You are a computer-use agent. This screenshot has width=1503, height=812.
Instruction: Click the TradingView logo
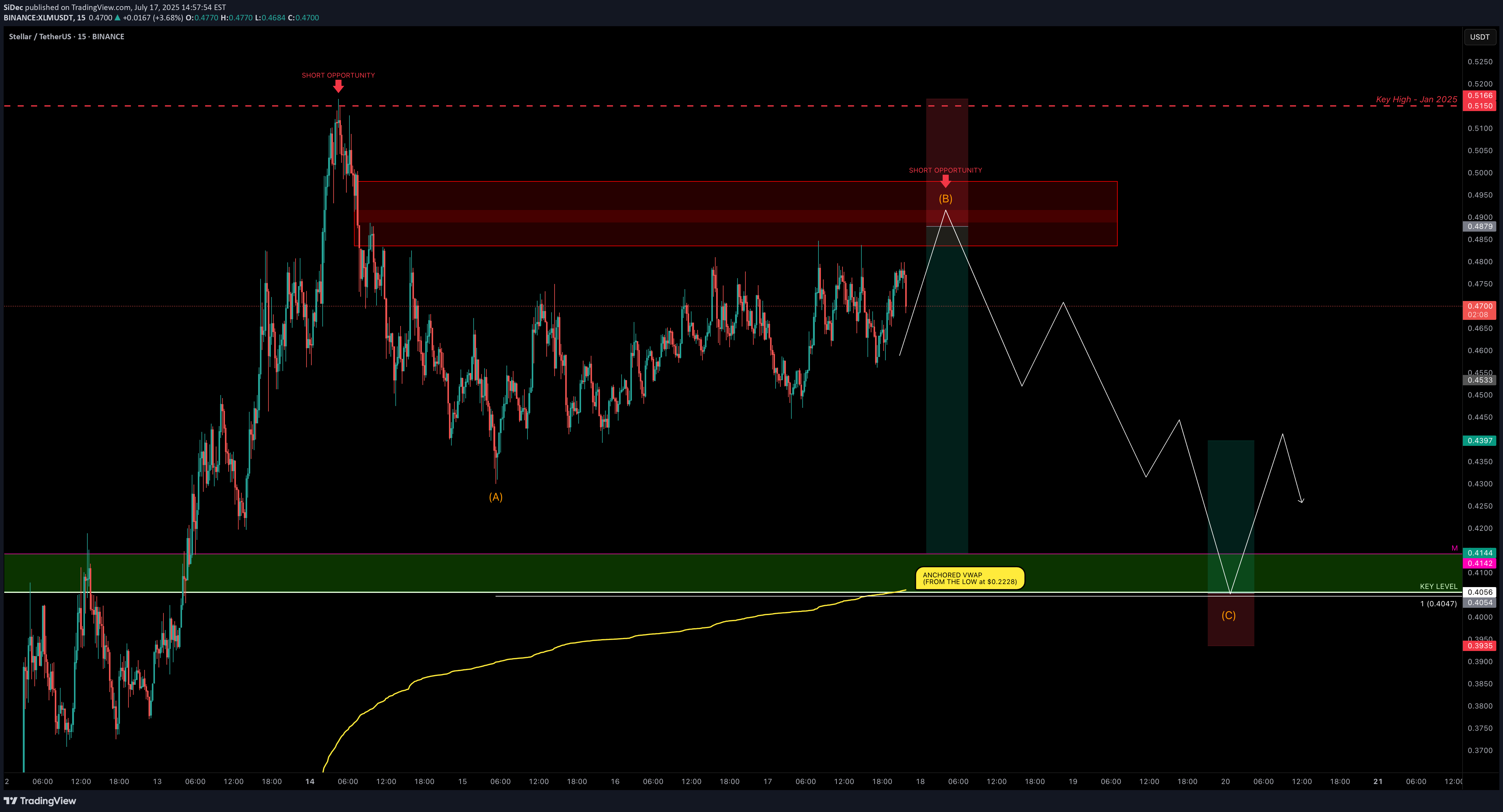pyautogui.click(x=40, y=800)
